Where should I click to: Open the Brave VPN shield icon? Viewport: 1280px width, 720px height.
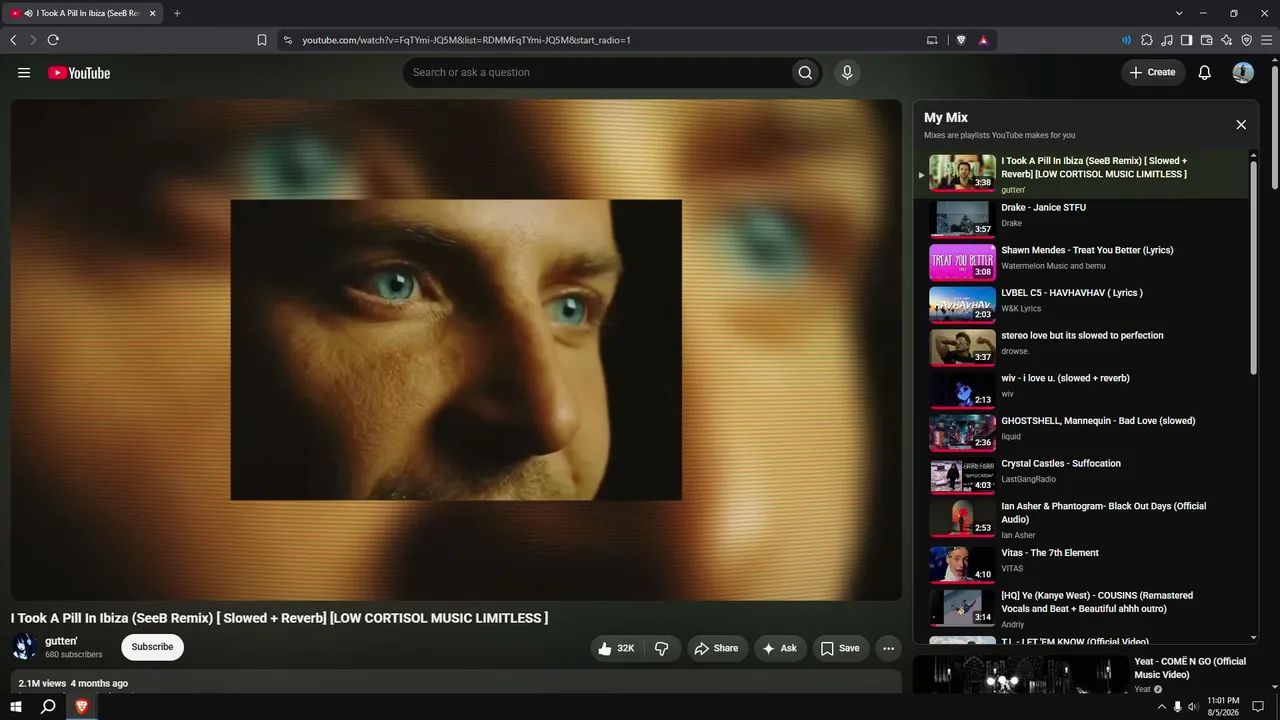pos(1247,40)
